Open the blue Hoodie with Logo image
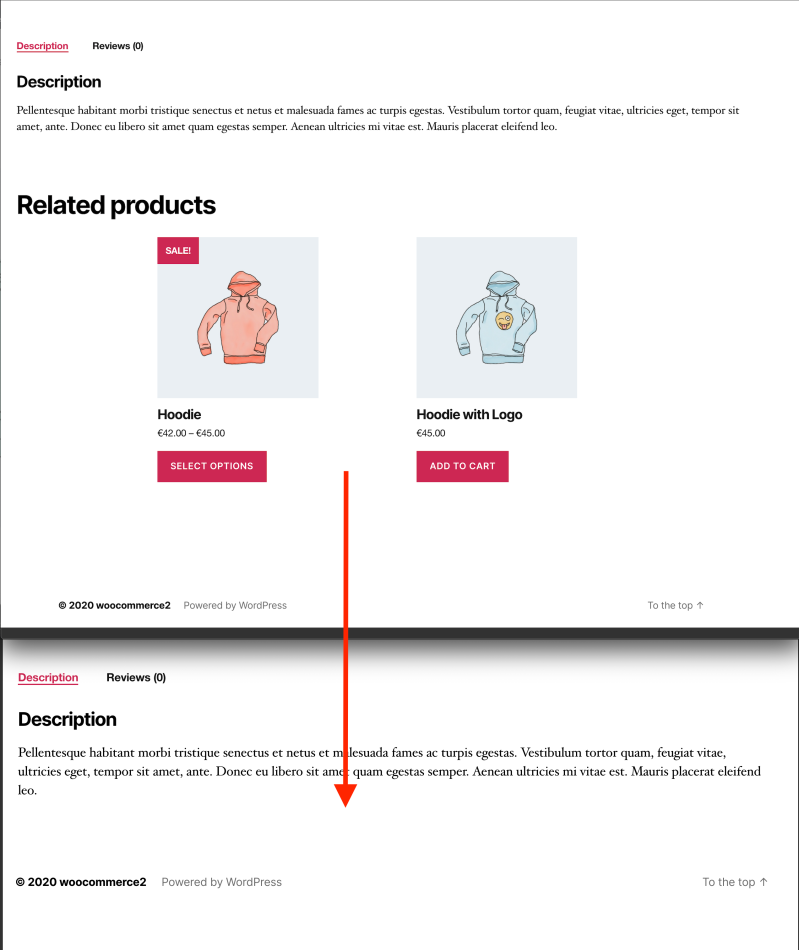 (x=496, y=318)
